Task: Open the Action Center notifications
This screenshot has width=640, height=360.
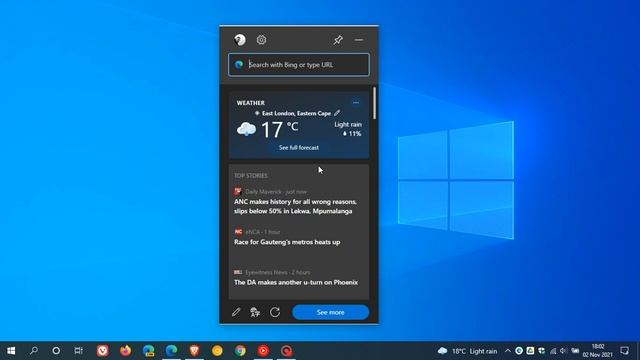Action: [624, 351]
